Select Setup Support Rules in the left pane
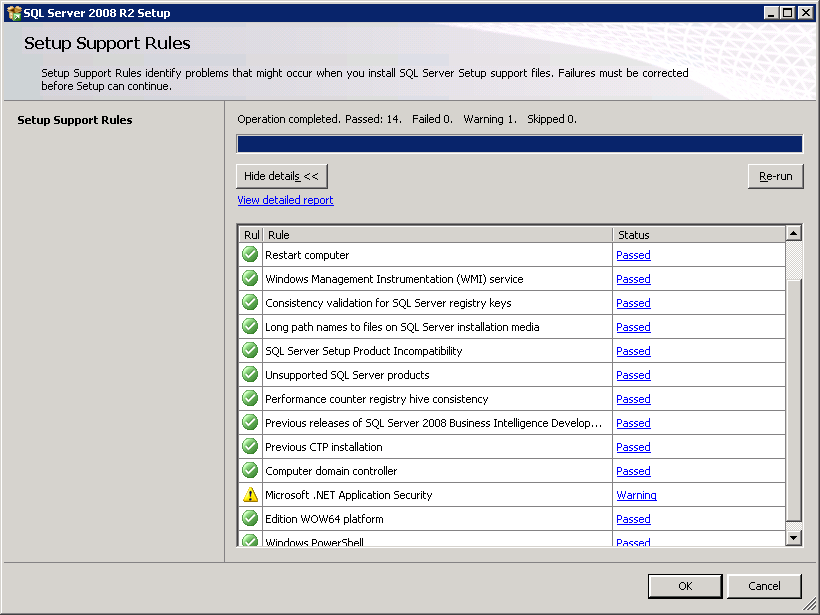The height and width of the screenshot is (615, 820). click(x=75, y=120)
